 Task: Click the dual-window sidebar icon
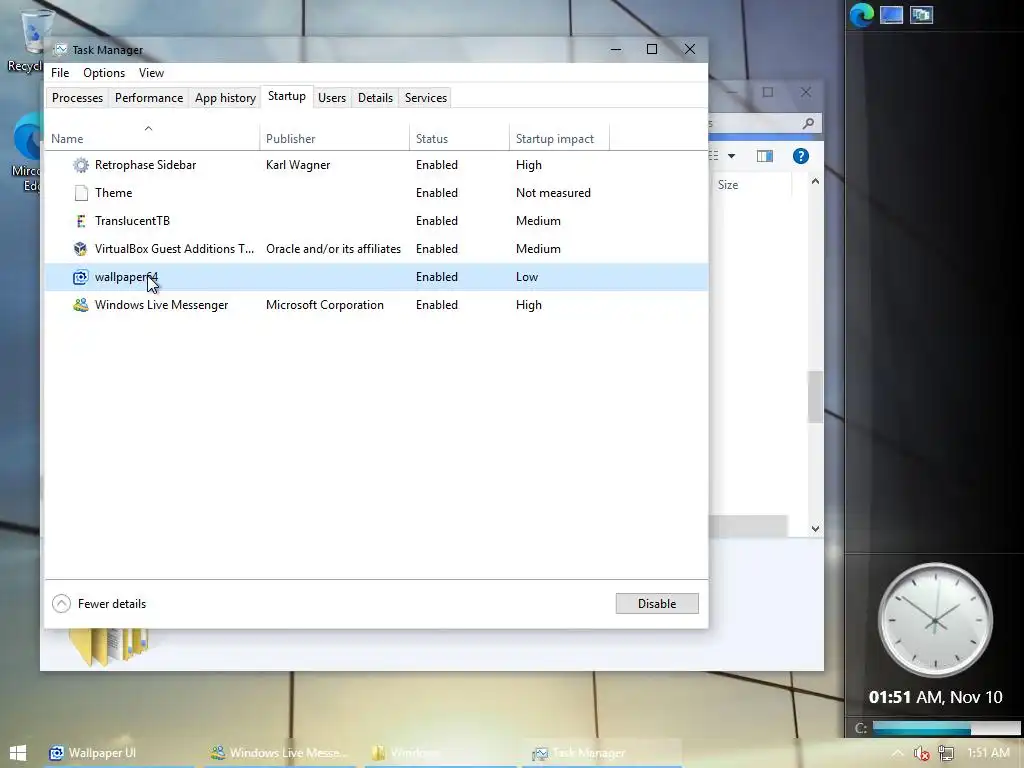pyautogui.click(x=921, y=15)
